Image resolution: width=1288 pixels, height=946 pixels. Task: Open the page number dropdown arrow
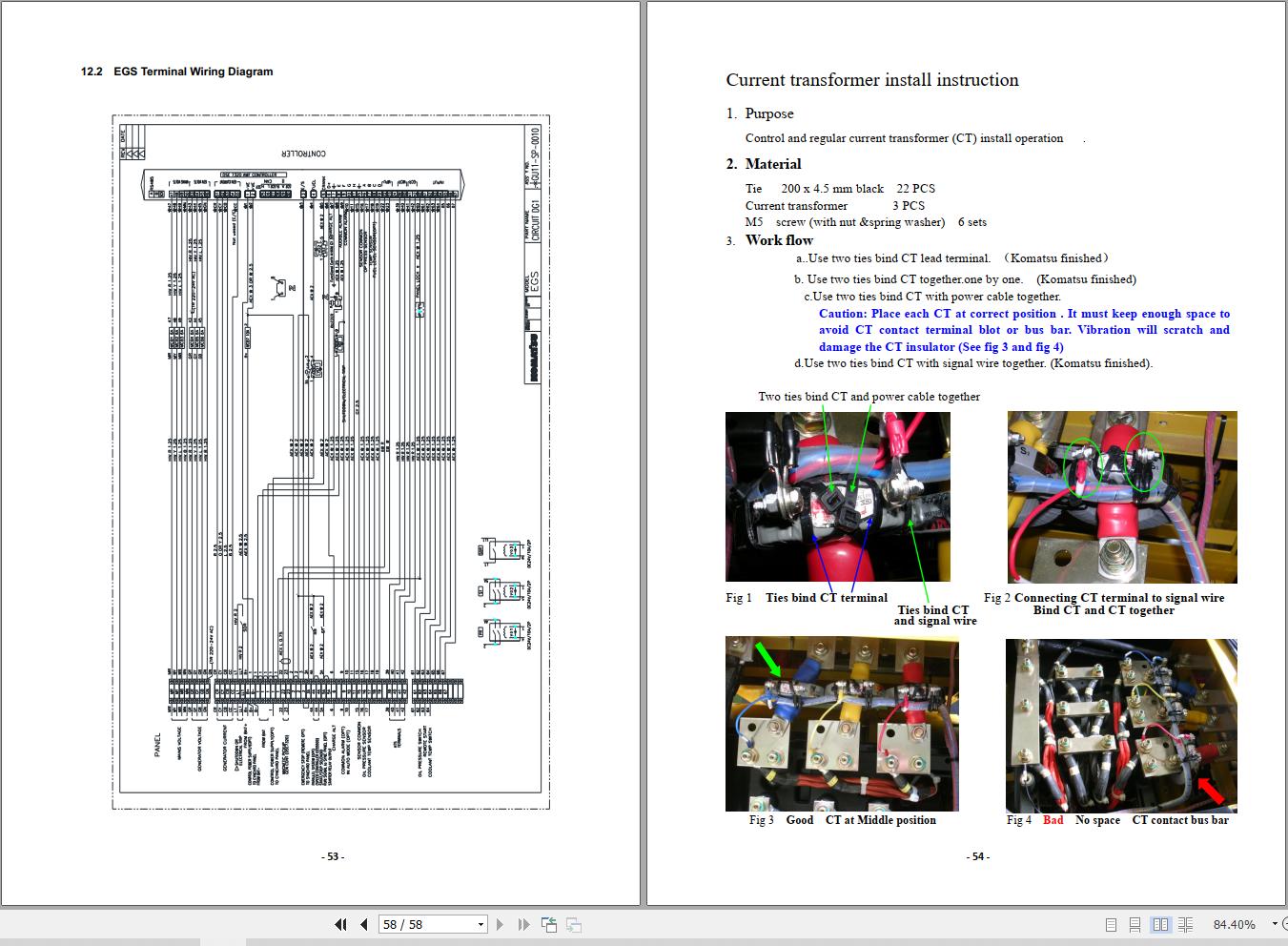[x=480, y=924]
